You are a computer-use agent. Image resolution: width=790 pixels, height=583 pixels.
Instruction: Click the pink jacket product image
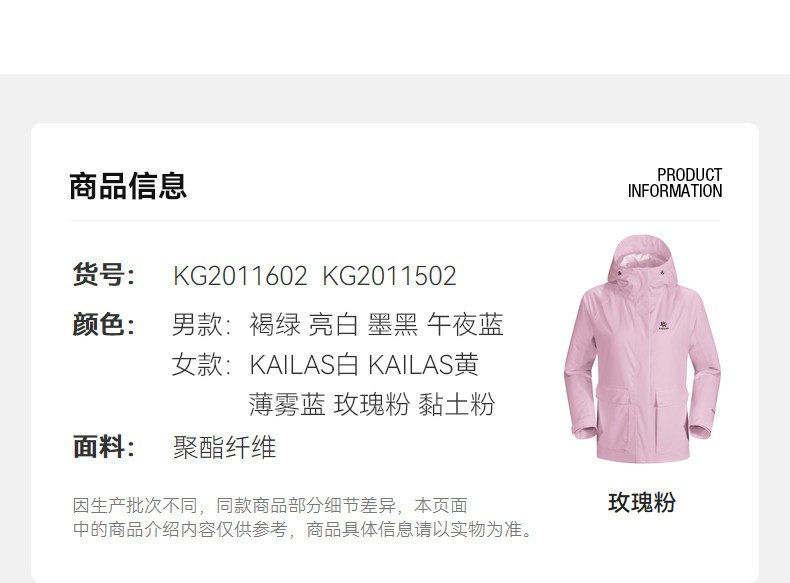coord(642,349)
